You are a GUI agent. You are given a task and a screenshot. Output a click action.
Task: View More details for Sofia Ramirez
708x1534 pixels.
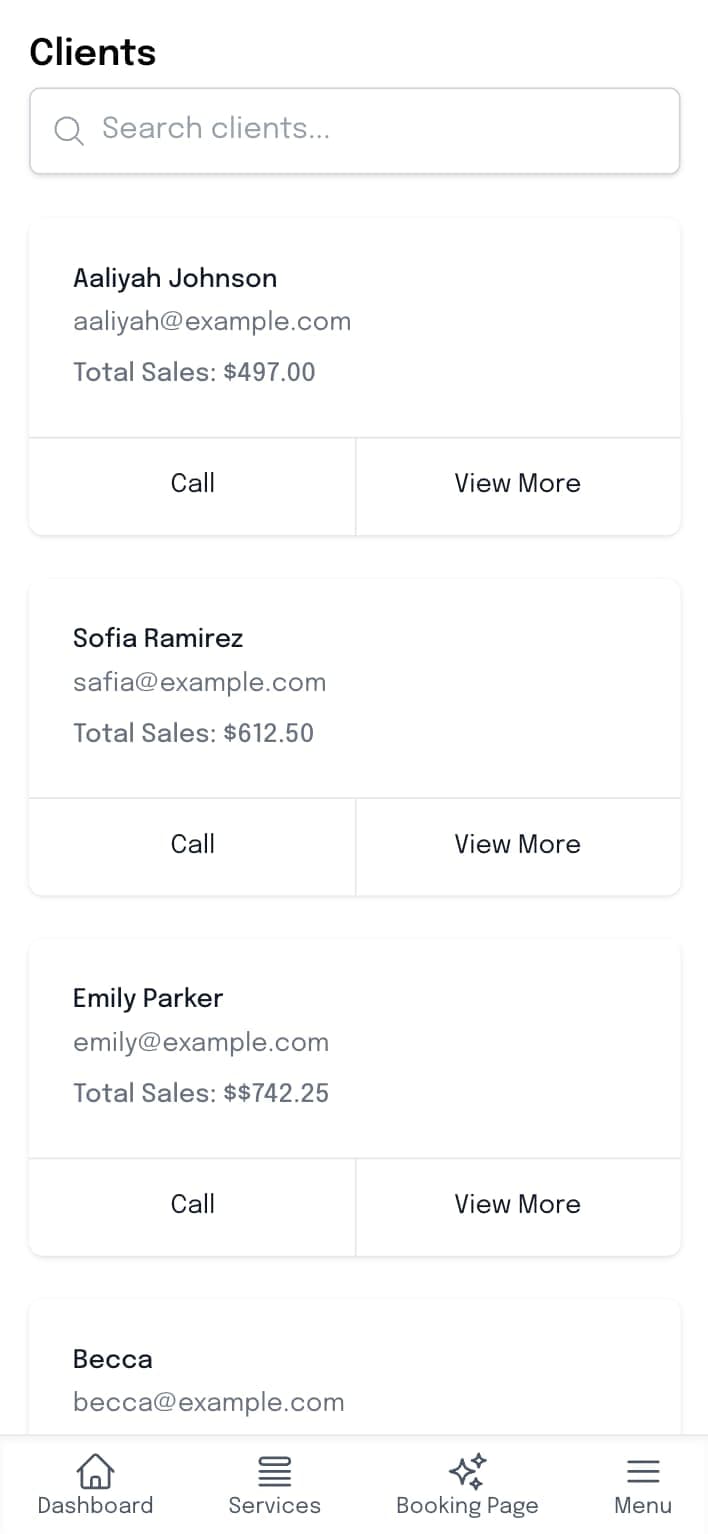(517, 845)
